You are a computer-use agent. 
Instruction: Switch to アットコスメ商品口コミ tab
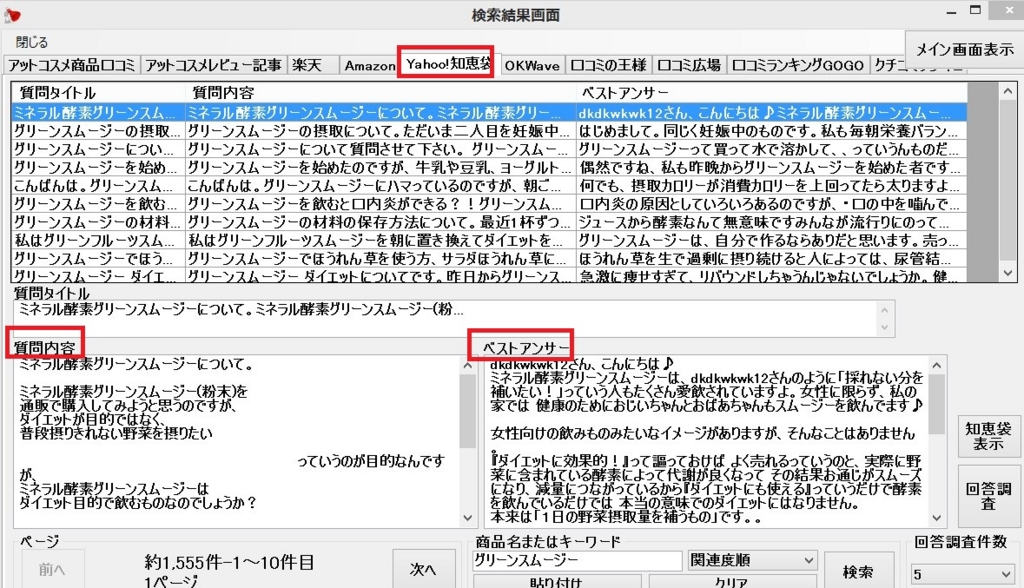pos(71,65)
